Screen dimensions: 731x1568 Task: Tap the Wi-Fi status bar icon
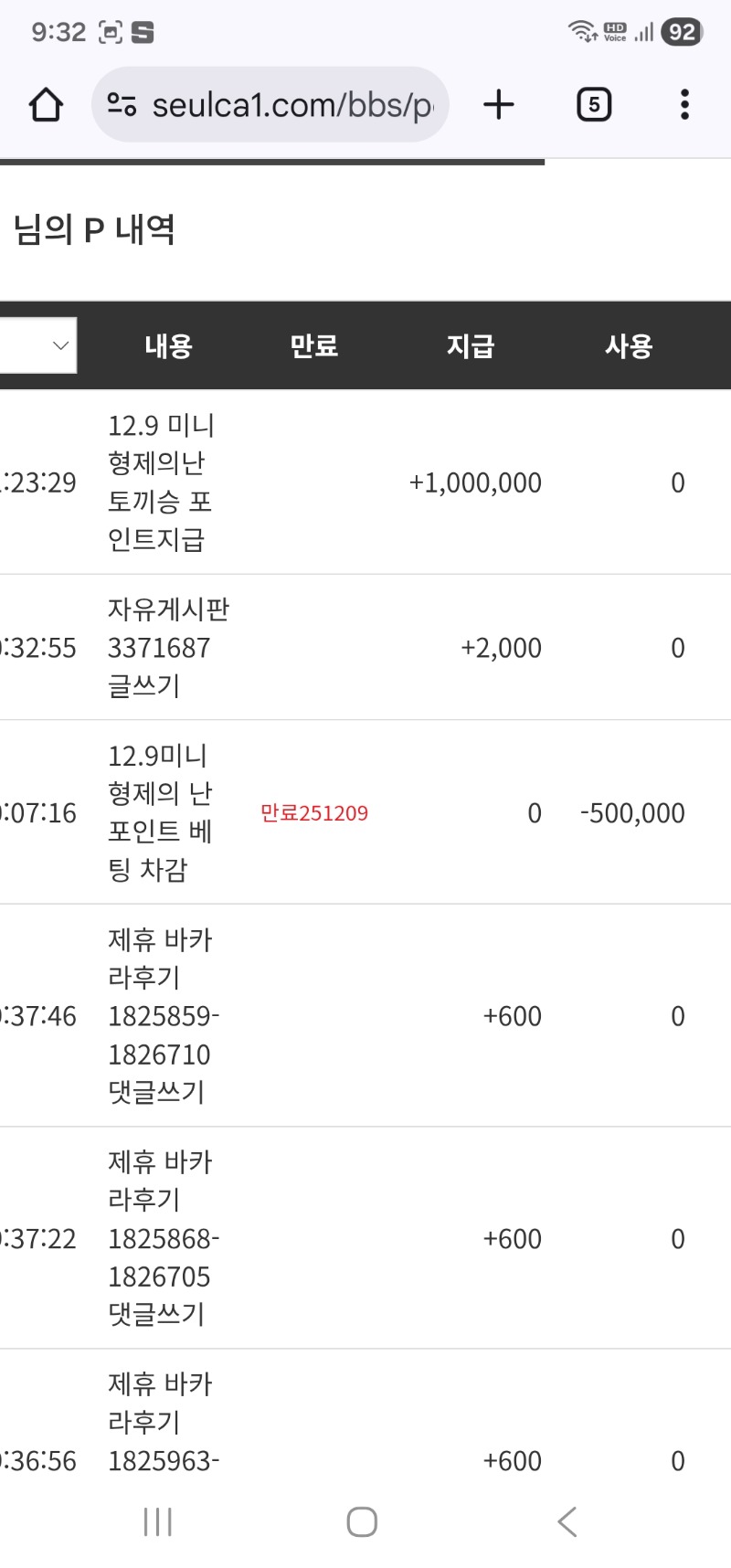click(x=581, y=30)
